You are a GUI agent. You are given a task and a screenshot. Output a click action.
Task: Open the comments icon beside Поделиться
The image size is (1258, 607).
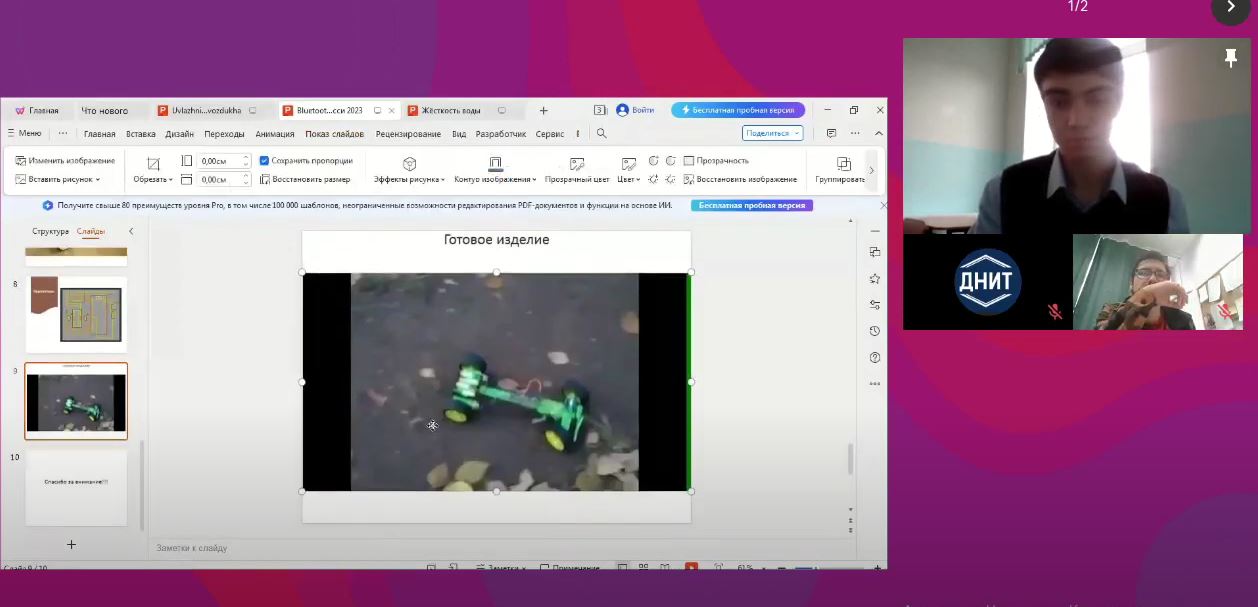pyautogui.click(x=831, y=133)
